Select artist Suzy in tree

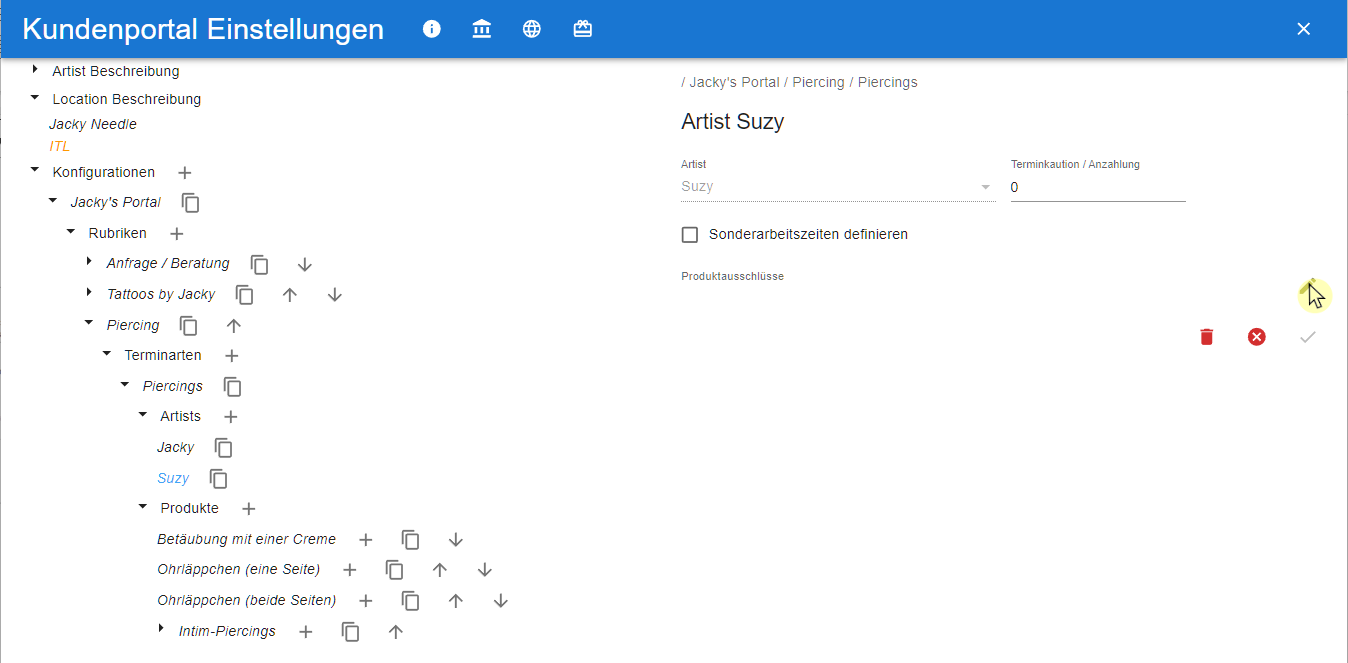click(x=173, y=479)
